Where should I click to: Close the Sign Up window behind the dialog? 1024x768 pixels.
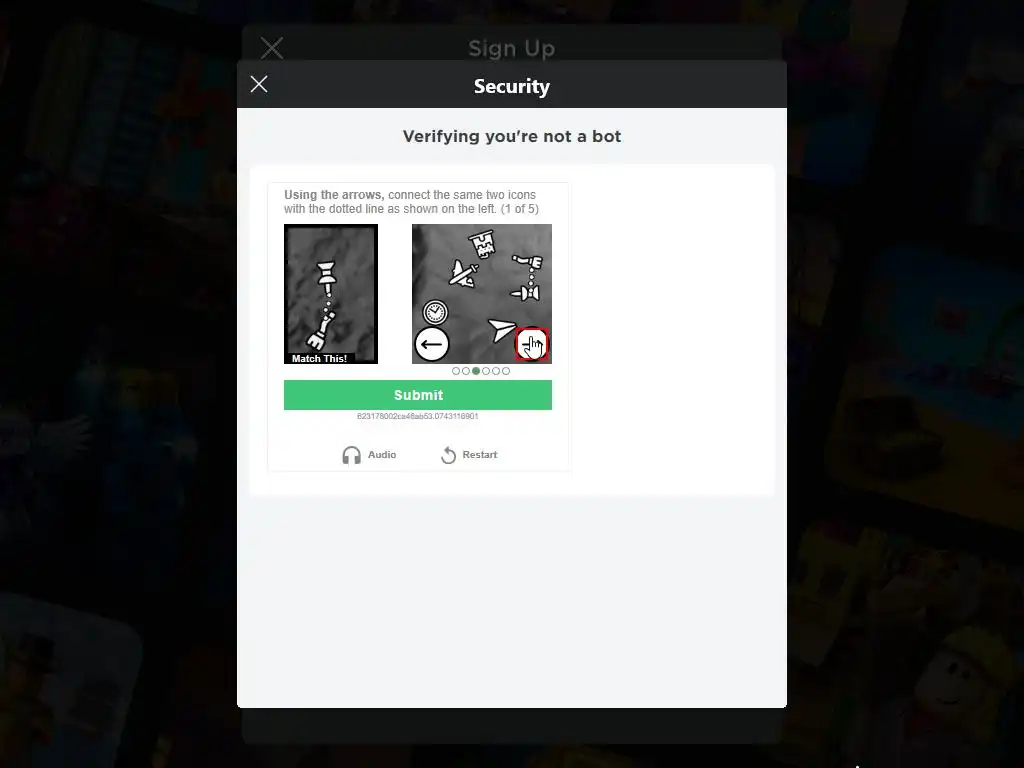(x=272, y=48)
